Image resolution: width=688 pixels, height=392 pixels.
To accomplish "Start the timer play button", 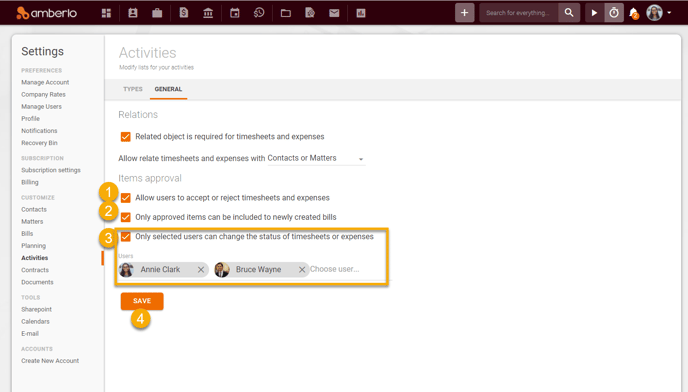I will click(594, 13).
